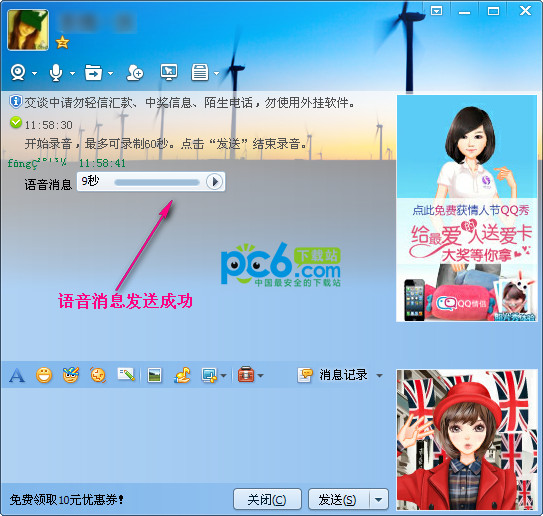
Task: Open the title bar window menu dropdown
Action: pyautogui.click(x=436, y=11)
